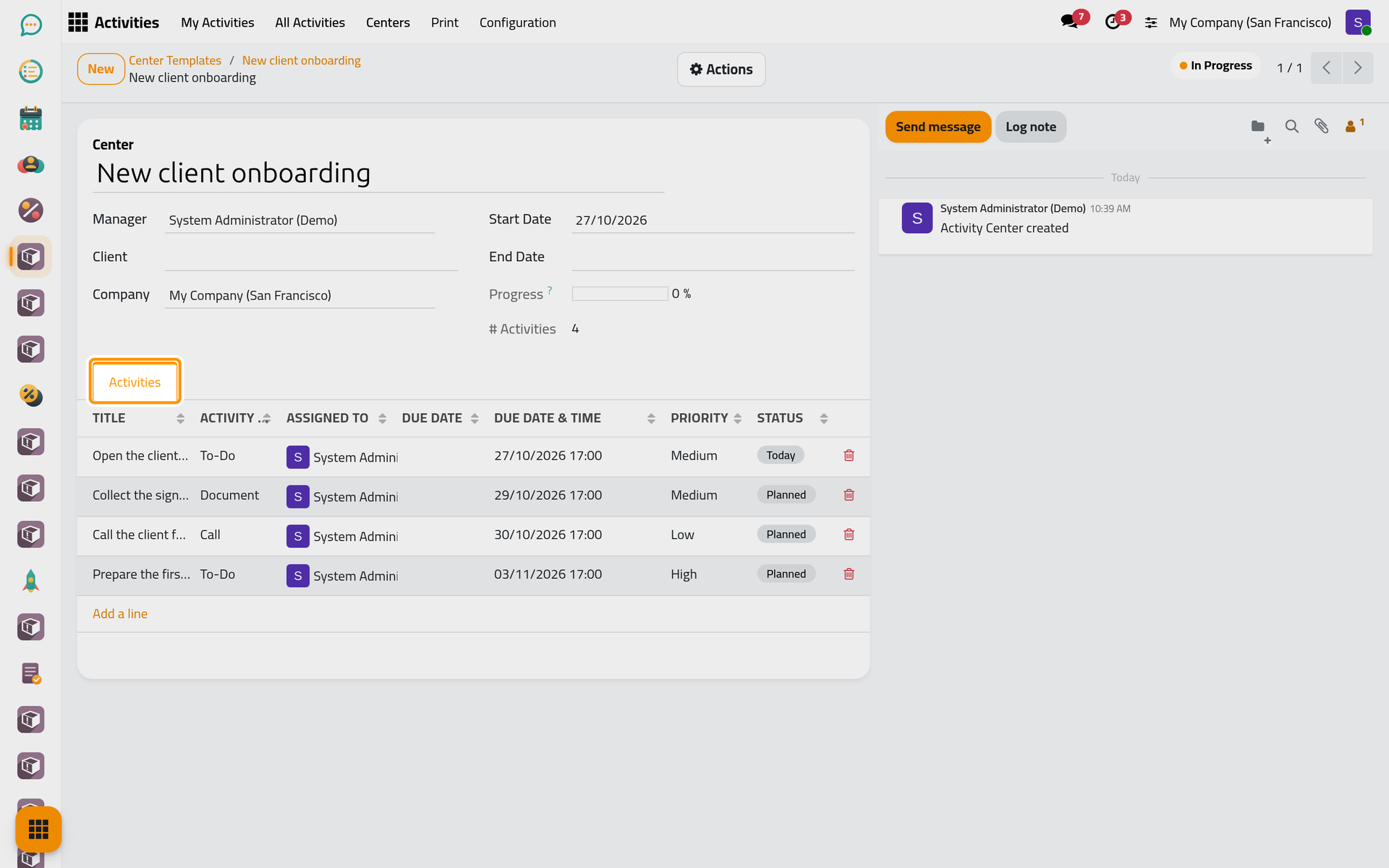1389x868 pixels.
Task: Attach files with the paperclip icon
Action: (x=1321, y=127)
